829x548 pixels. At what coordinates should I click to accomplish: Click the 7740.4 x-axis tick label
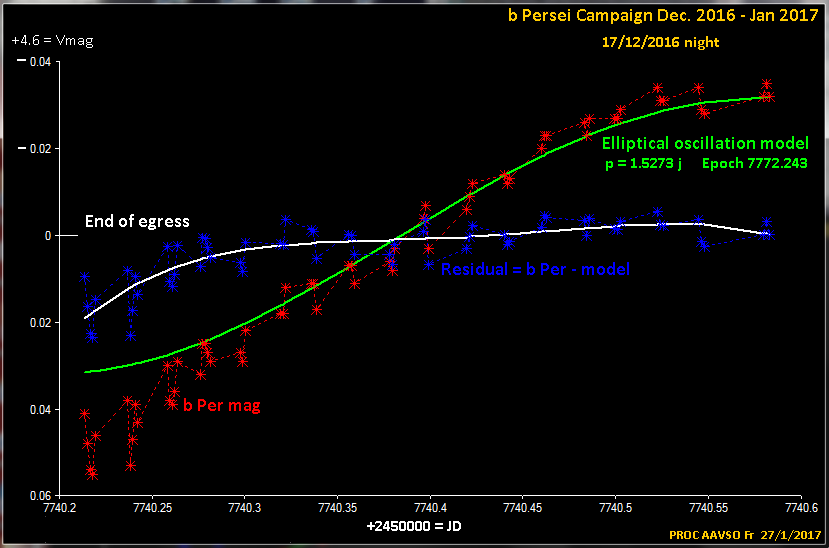(430, 509)
